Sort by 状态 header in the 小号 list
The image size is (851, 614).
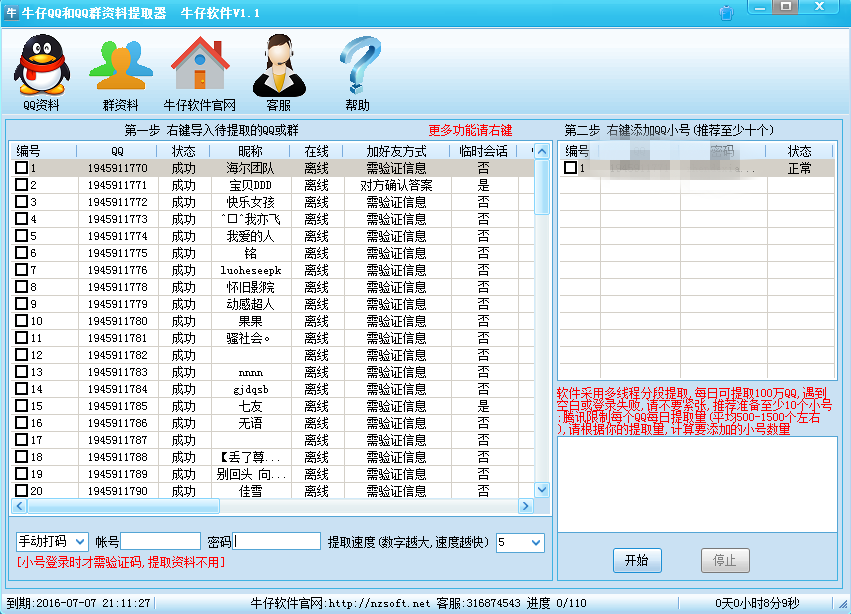[799, 151]
